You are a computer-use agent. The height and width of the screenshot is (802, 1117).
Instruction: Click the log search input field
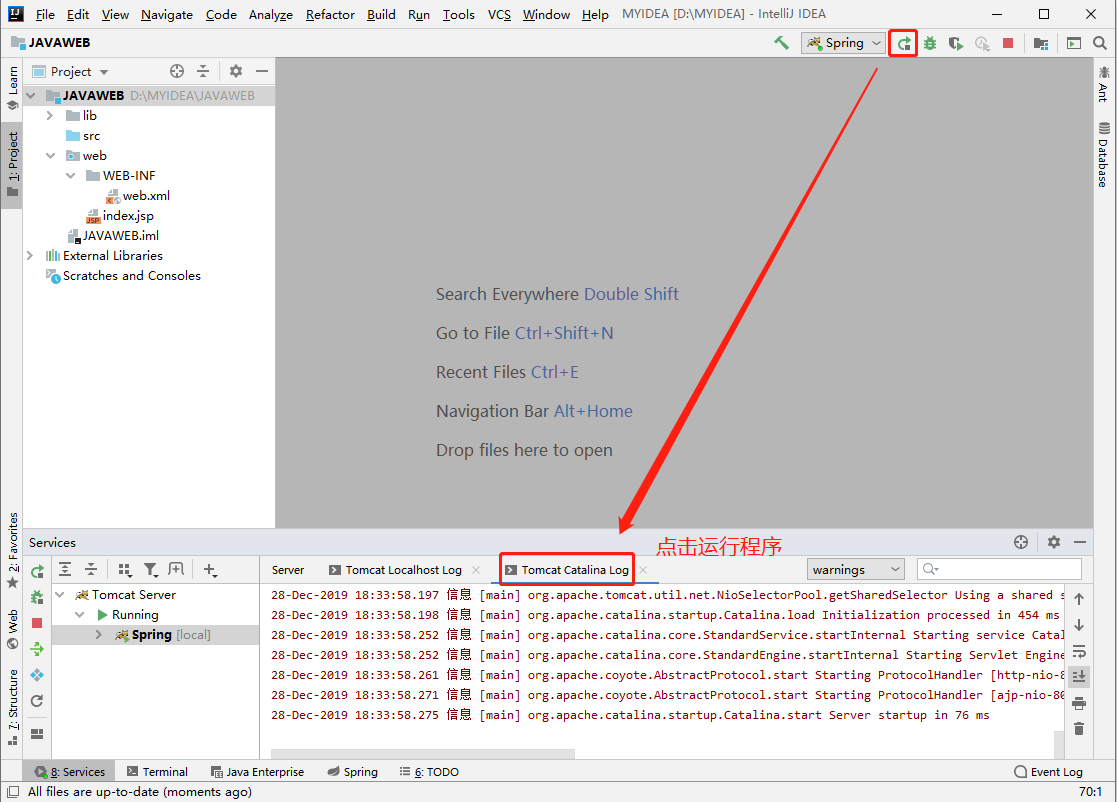tap(999, 569)
